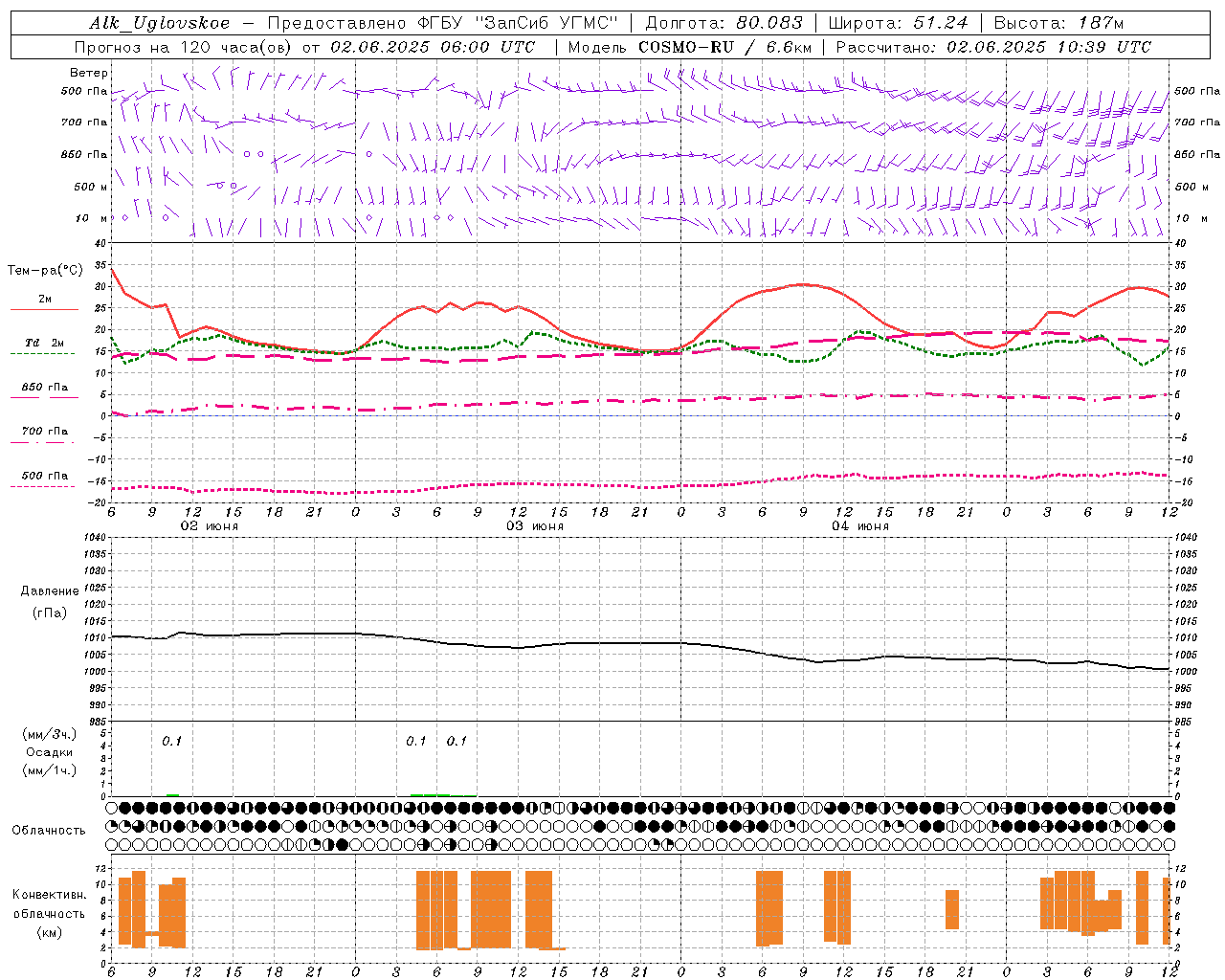Select the Тем-ра(°C) axis label
Viewport: 1225px width, 980px height.
[45, 271]
